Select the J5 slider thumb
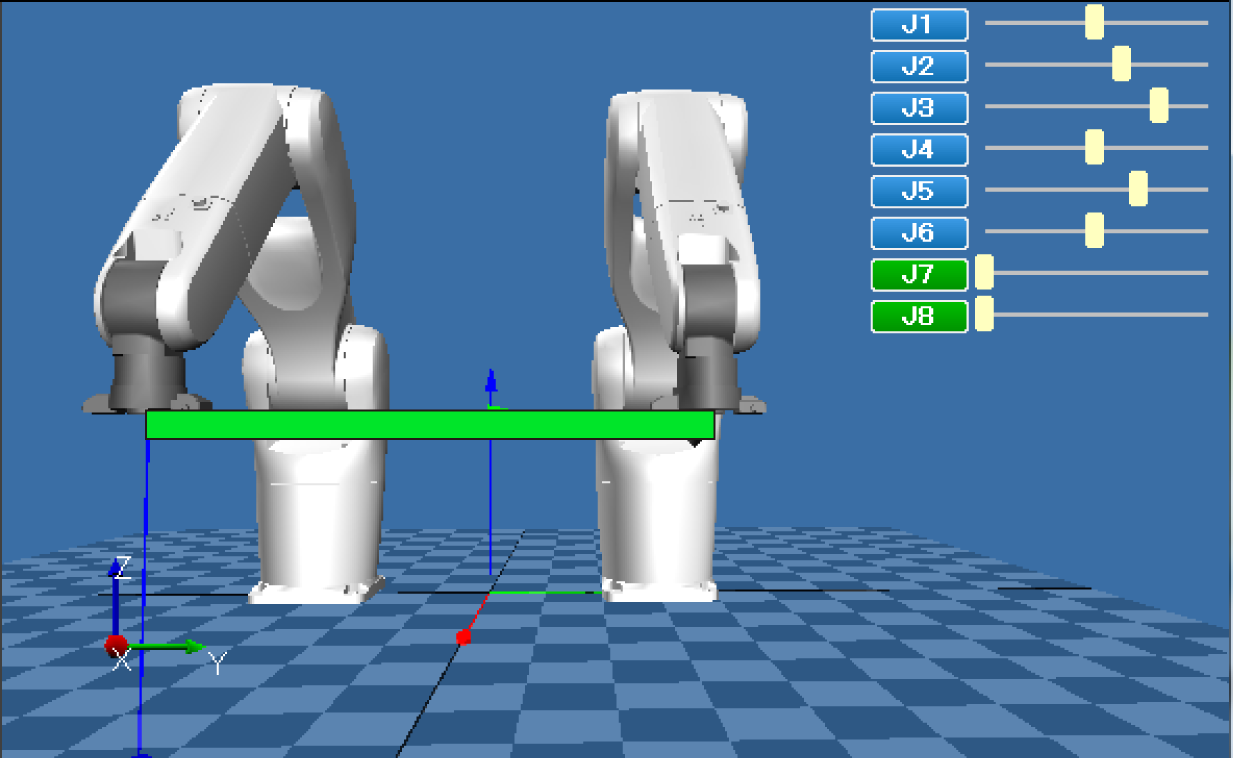This screenshot has height=758, width=1233. point(1137,189)
